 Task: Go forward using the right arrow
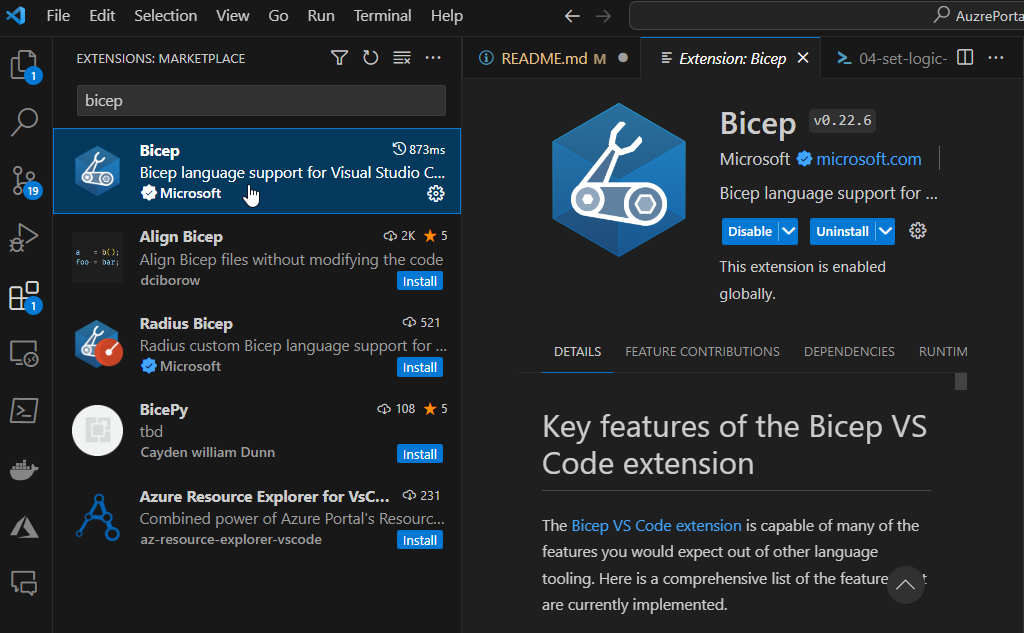tap(603, 16)
